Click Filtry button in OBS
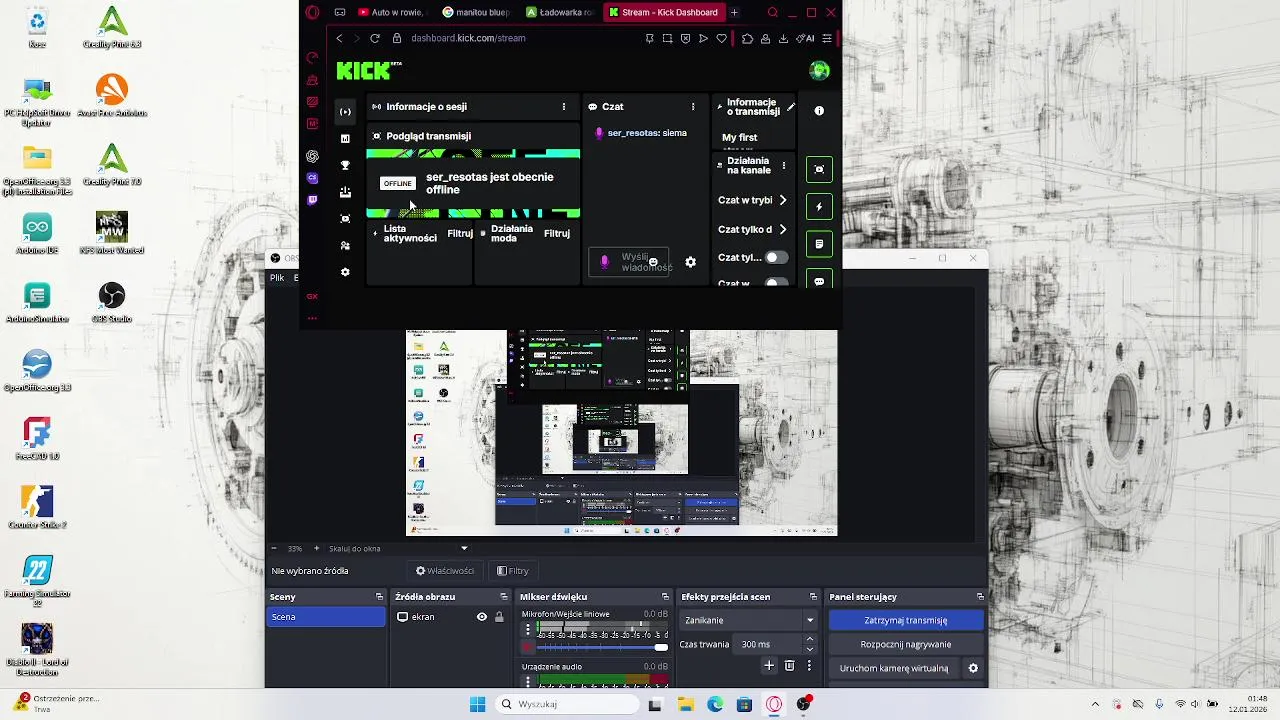The image size is (1280, 720). [x=513, y=570]
